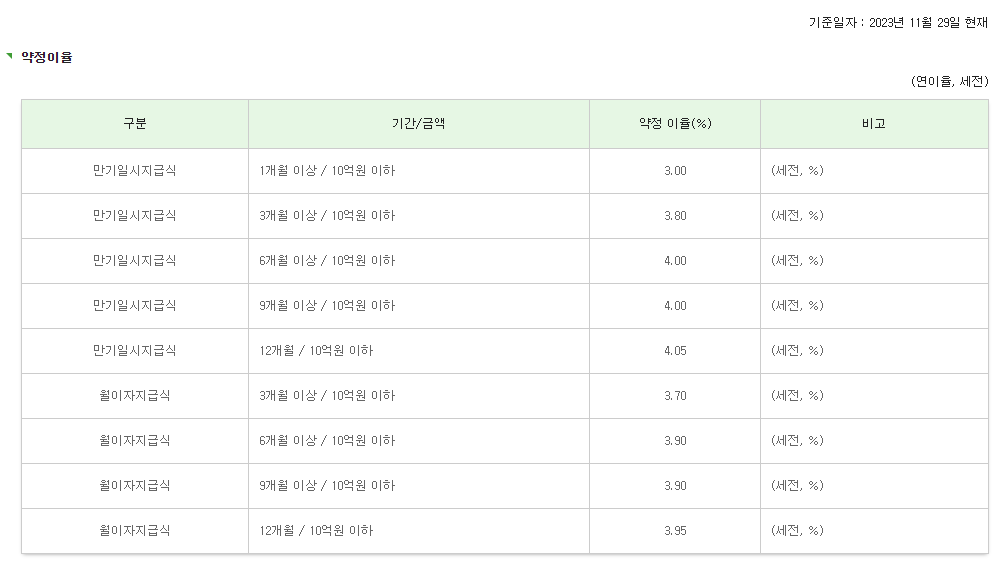Click the 약정 이율(%) column header

point(675,124)
